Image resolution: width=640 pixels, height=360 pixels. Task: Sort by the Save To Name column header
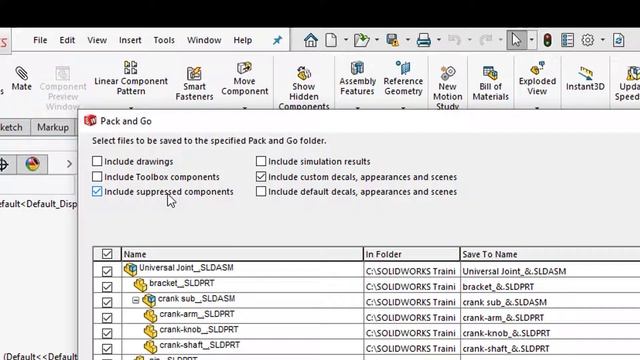pyautogui.click(x=550, y=254)
